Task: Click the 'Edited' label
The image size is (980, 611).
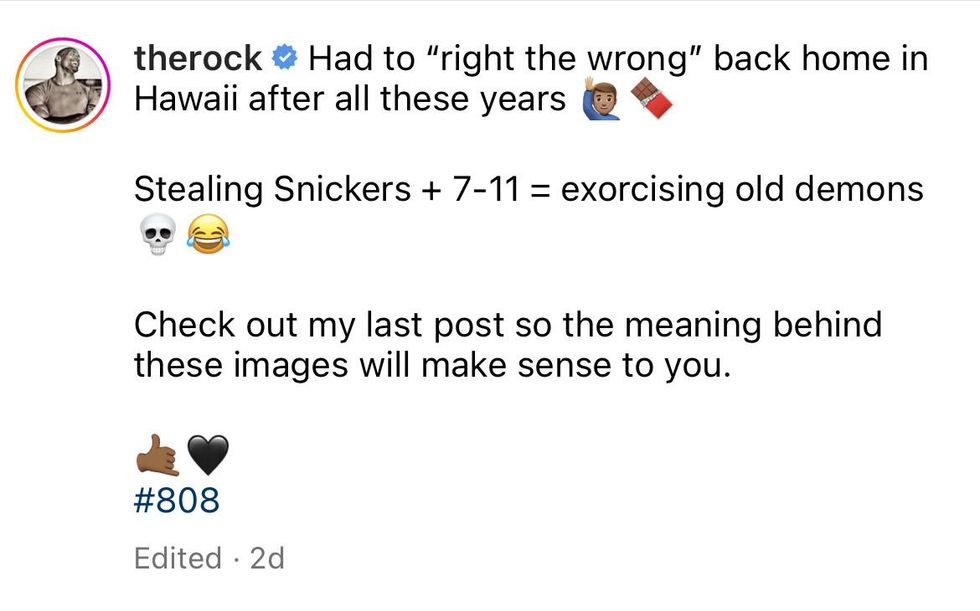Action: 177,558
